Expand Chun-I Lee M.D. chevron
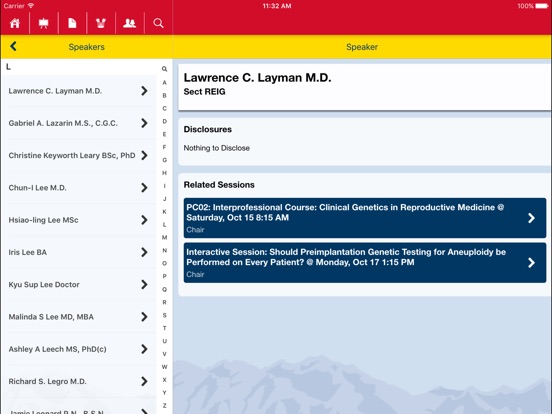Screen dimensions: 552x414 (x=144, y=188)
